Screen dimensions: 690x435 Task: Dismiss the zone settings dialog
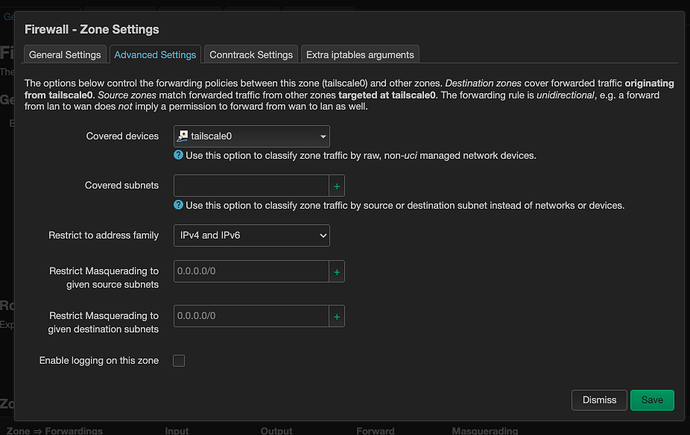tap(600, 400)
